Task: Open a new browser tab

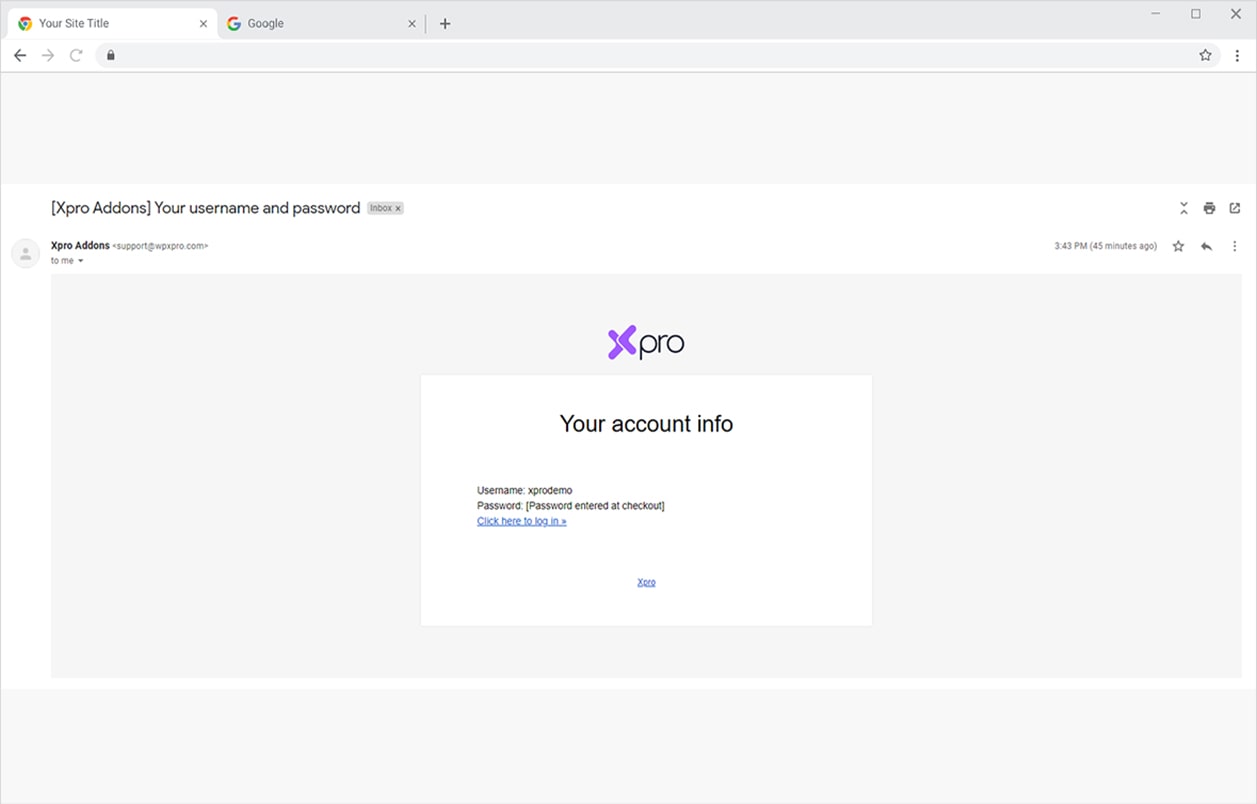Action: tap(445, 24)
